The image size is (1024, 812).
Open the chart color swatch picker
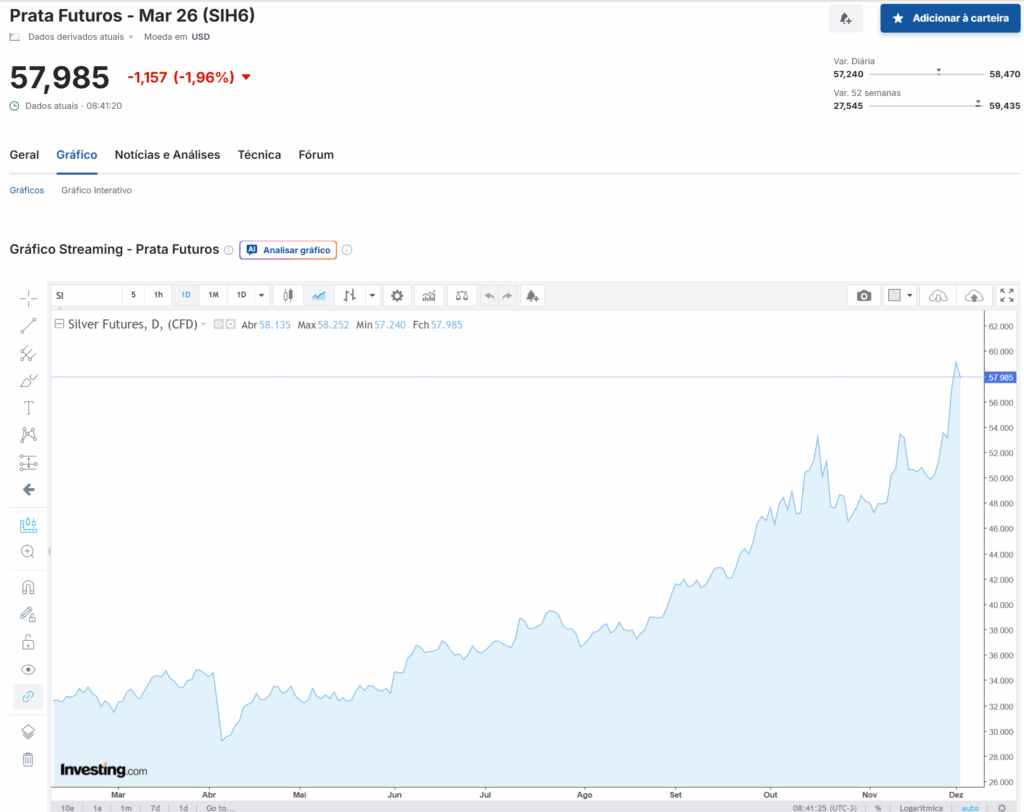900,295
